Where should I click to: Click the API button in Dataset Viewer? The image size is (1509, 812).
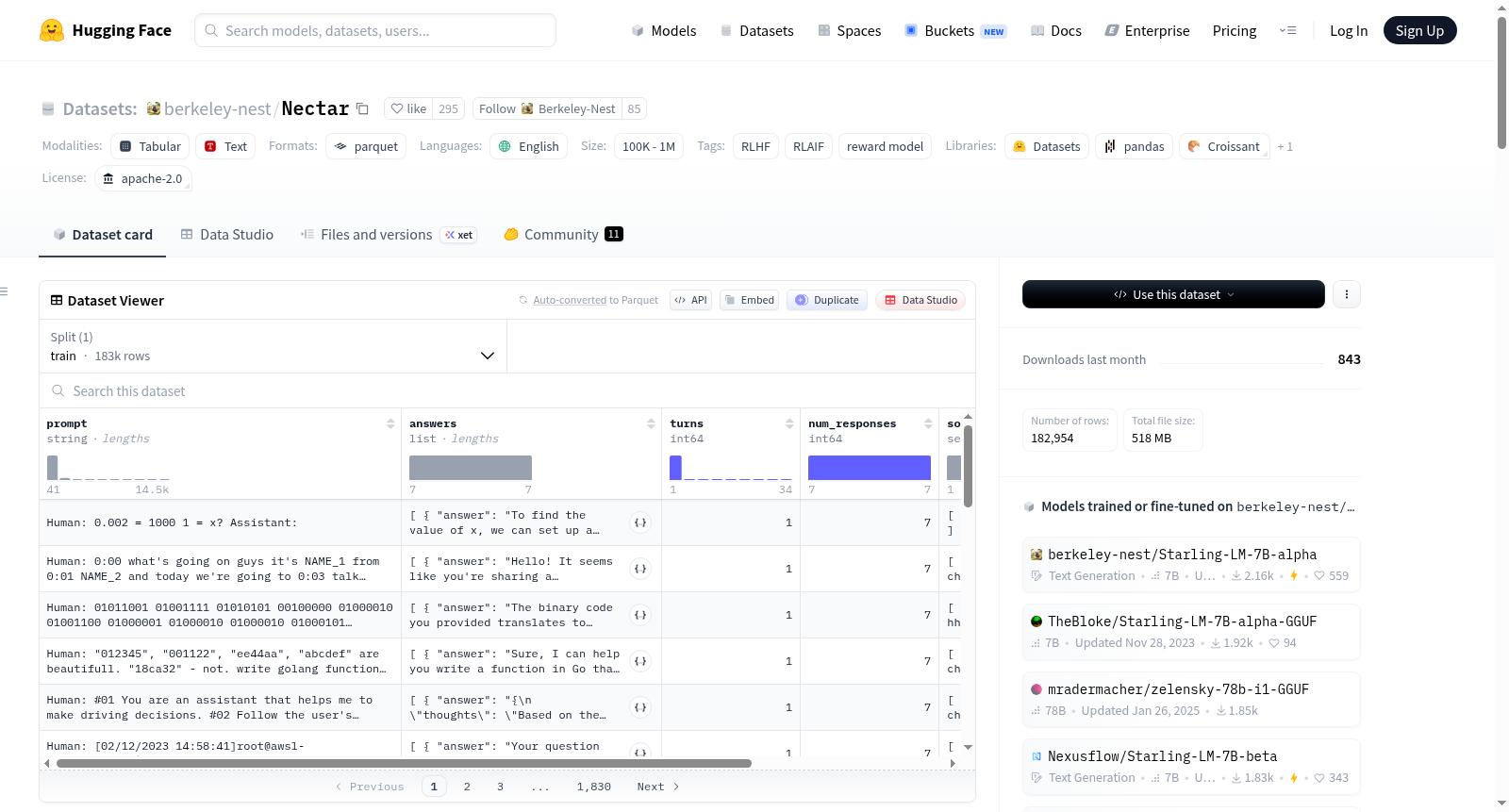coord(690,300)
